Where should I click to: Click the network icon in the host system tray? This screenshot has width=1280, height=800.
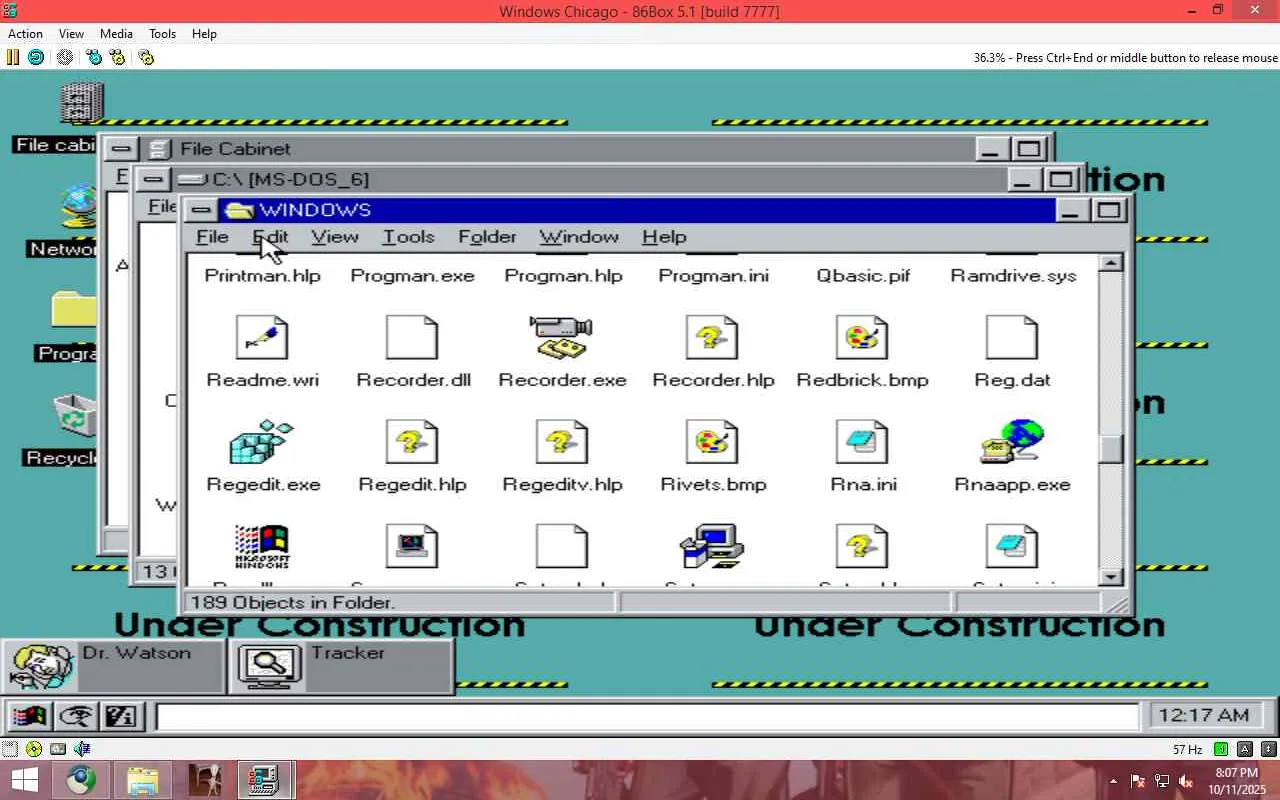[1162, 781]
